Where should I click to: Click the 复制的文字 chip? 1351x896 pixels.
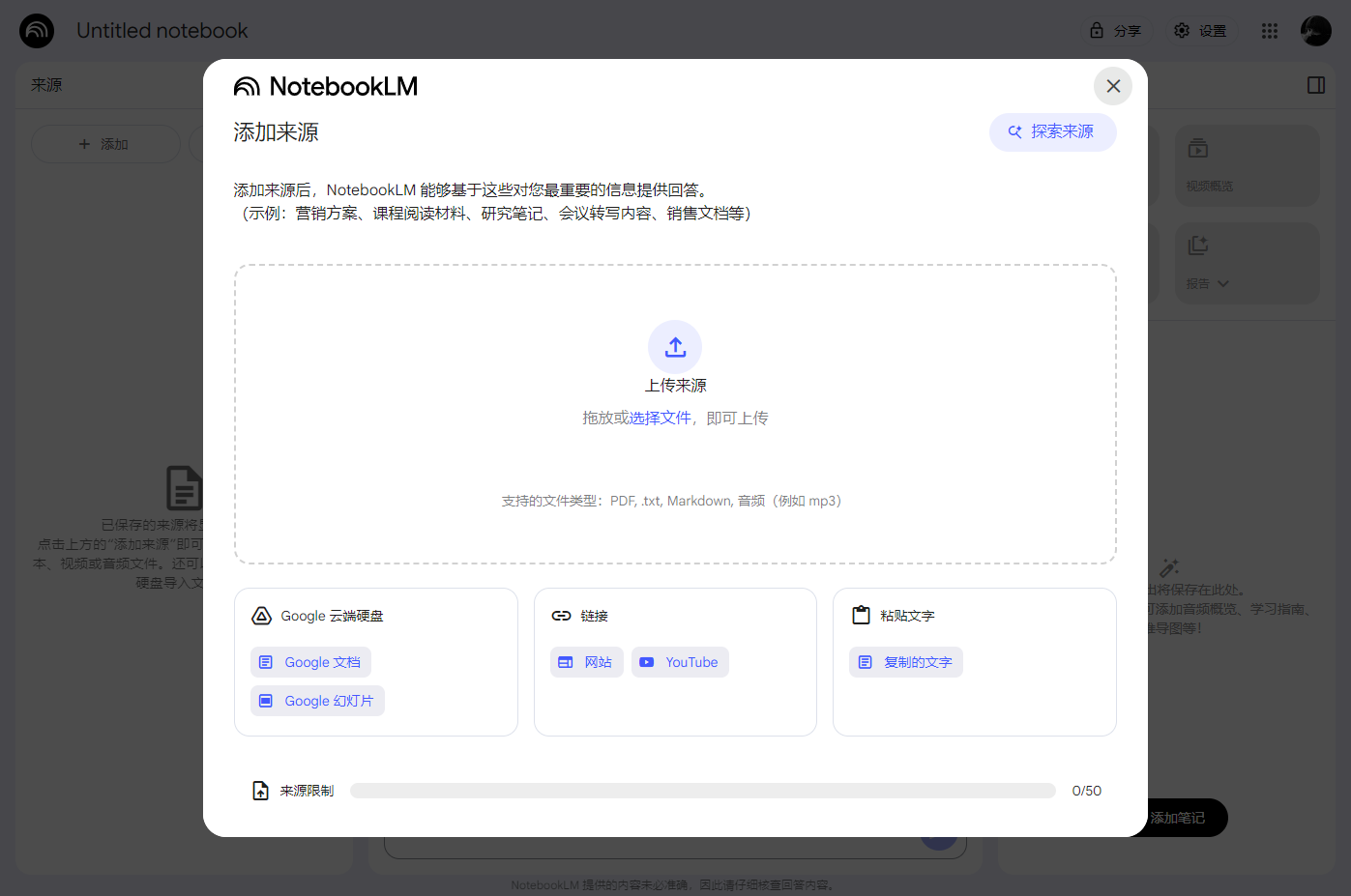[x=906, y=662]
